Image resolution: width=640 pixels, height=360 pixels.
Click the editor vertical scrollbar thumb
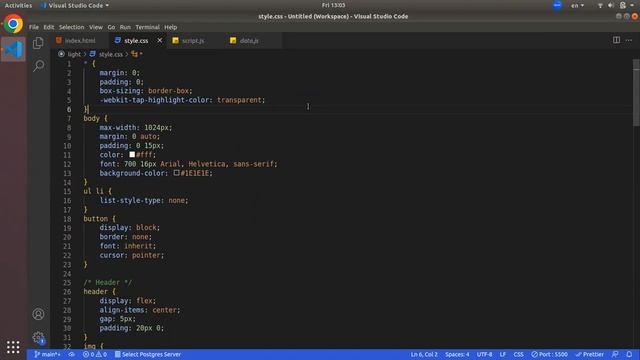click(636, 93)
